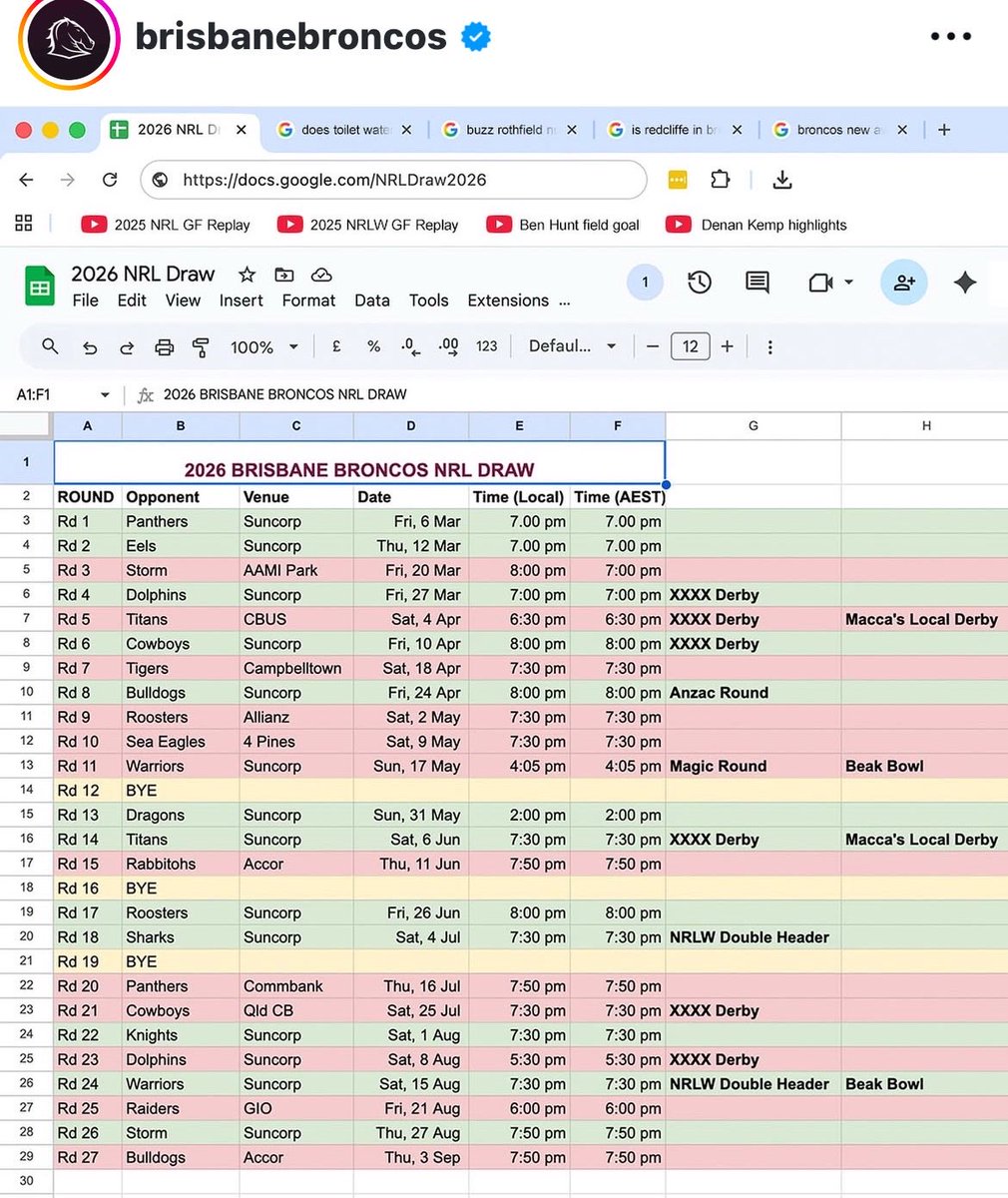Click the address bar URL

coord(334,180)
